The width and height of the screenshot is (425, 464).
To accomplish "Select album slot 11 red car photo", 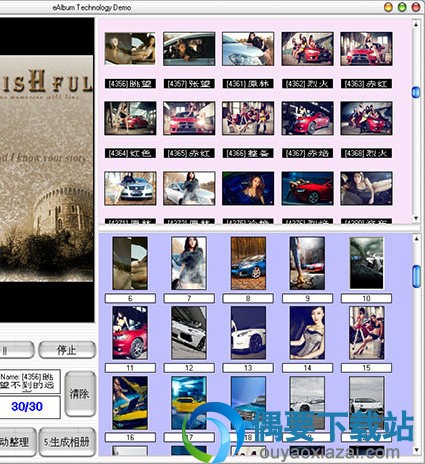I will [x=130, y=333].
